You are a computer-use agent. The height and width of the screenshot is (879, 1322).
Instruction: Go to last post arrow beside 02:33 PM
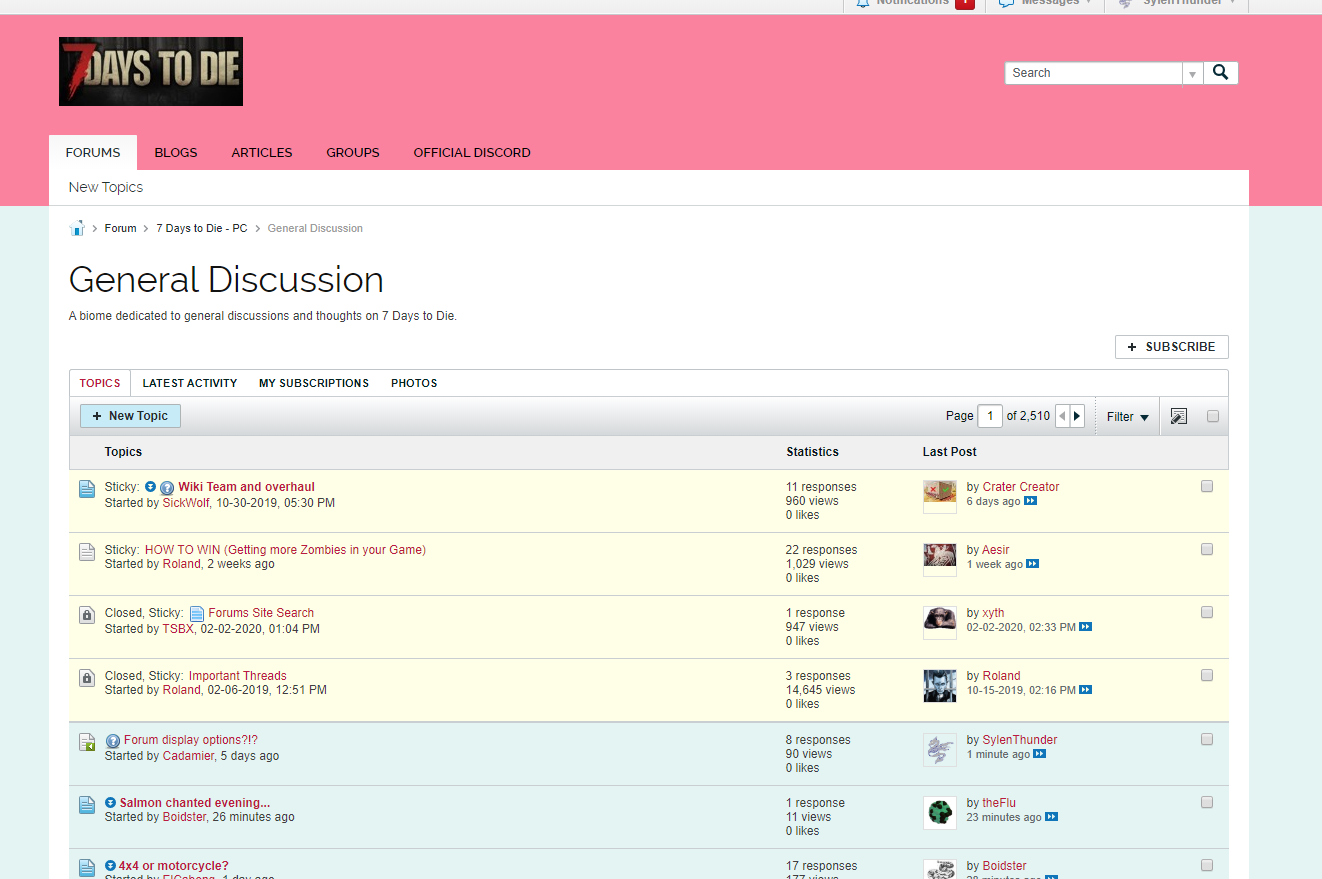pyautogui.click(x=1086, y=627)
